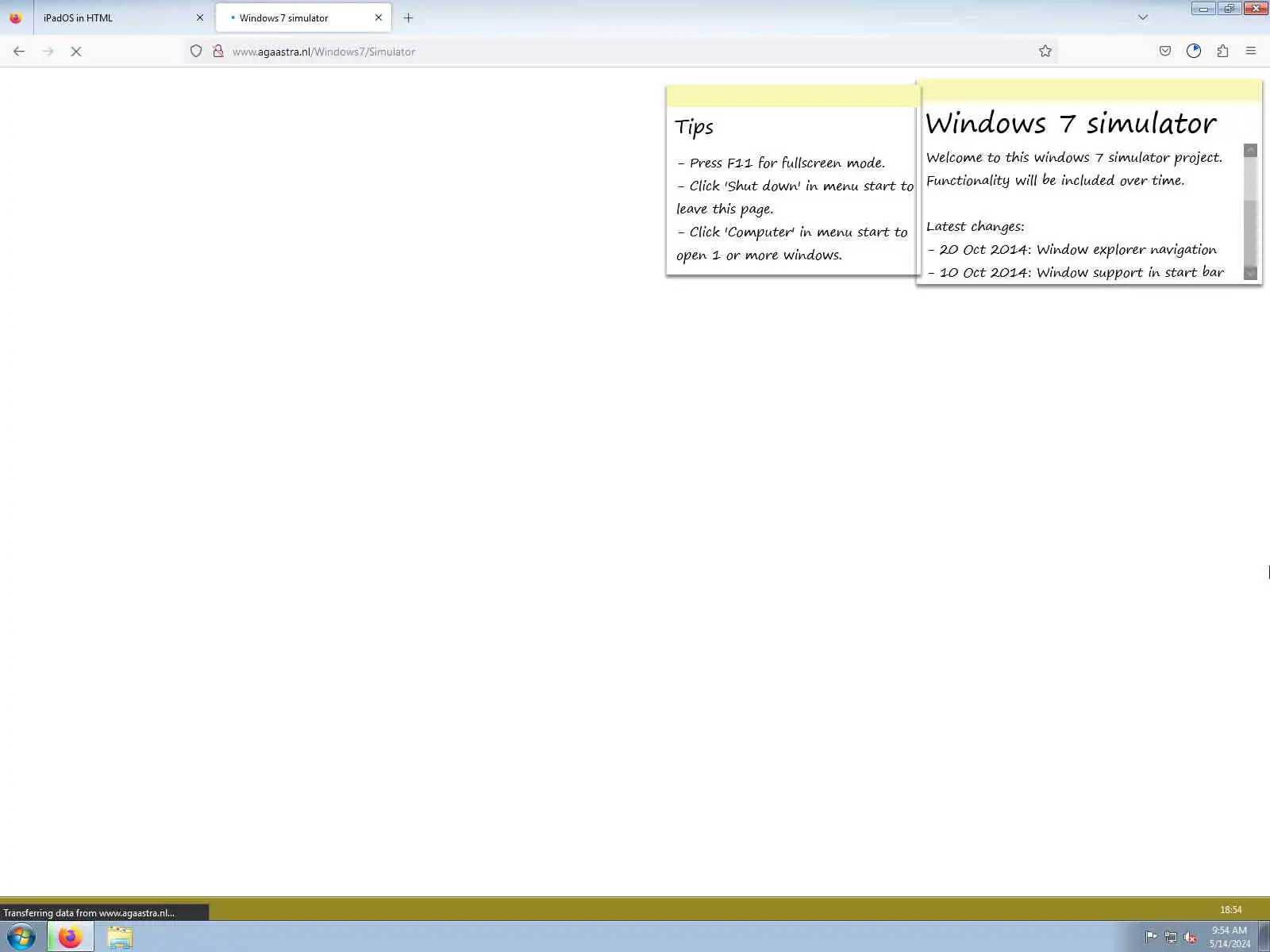Open the taskbar clock showing 9:54 AM

(x=1230, y=937)
